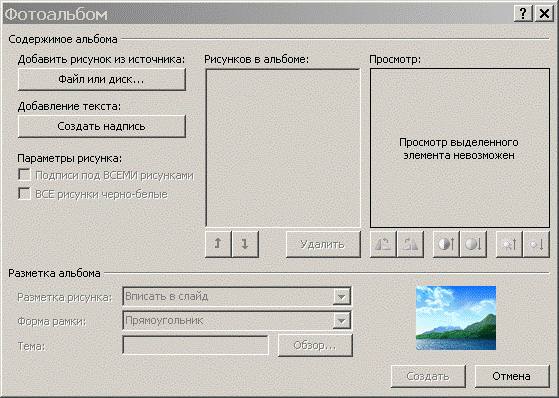Rotate picture counterclockwise icon

383,244
